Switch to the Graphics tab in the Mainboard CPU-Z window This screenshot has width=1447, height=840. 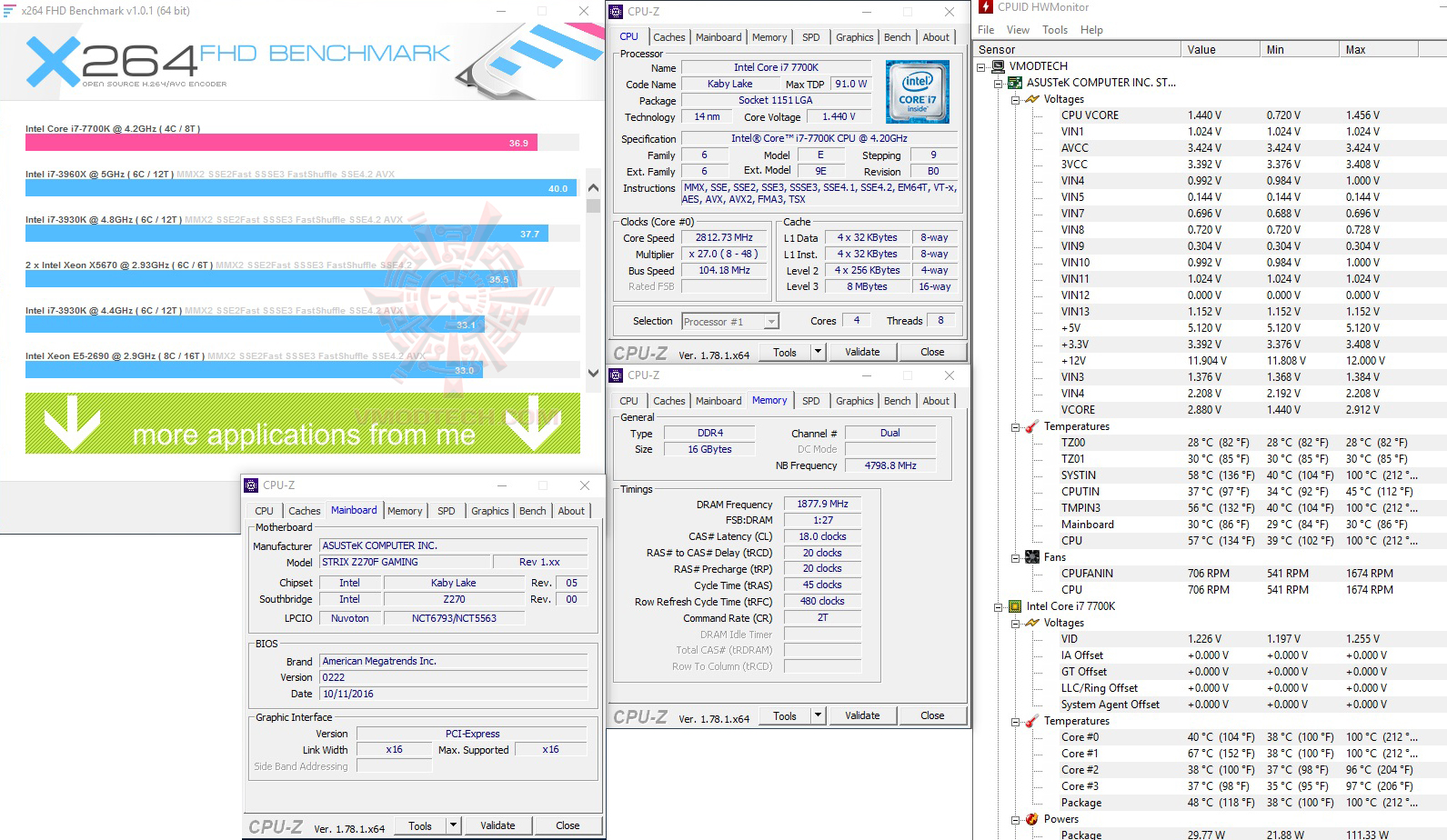(490, 511)
